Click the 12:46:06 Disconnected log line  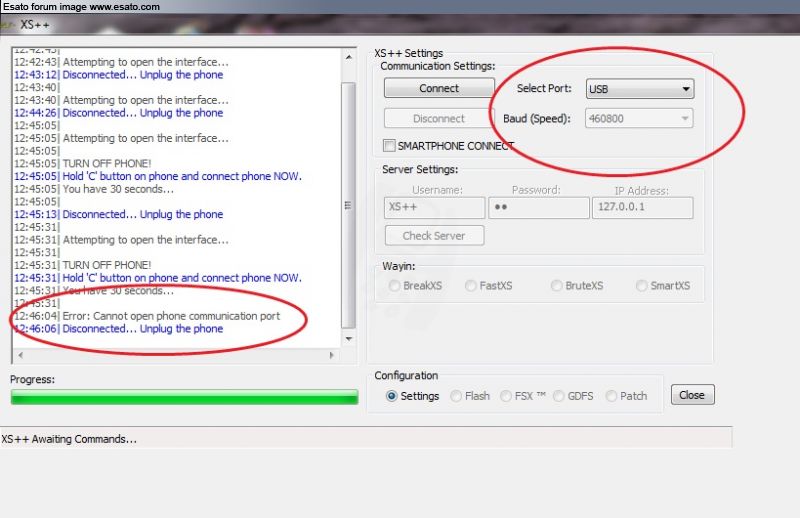click(x=119, y=329)
